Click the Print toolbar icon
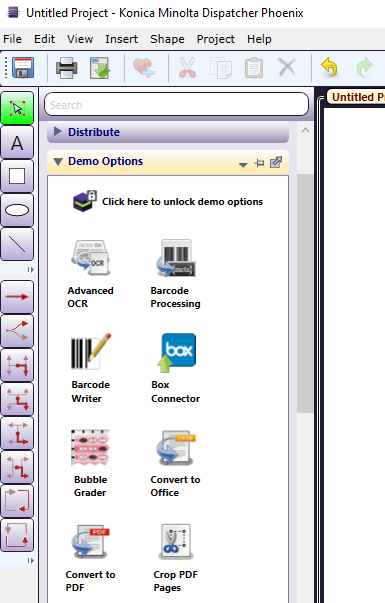This screenshot has width=385, height=603. pyautogui.click(x=67, y=68)
